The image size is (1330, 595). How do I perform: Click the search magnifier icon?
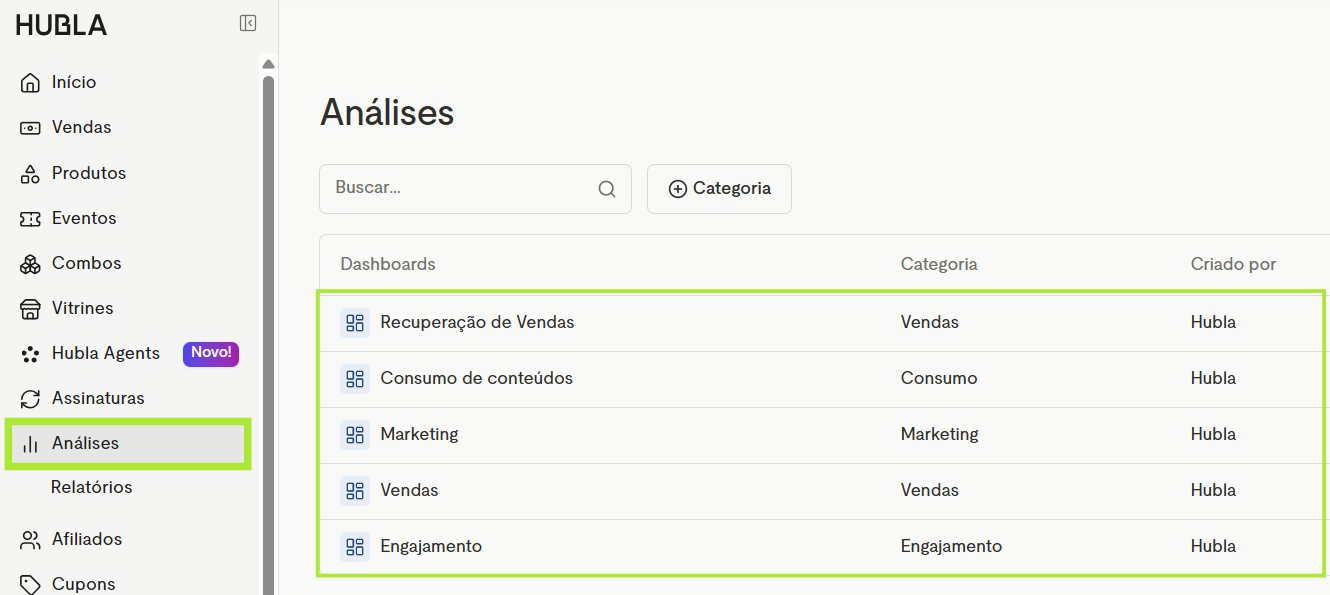[x=607, y=189]
